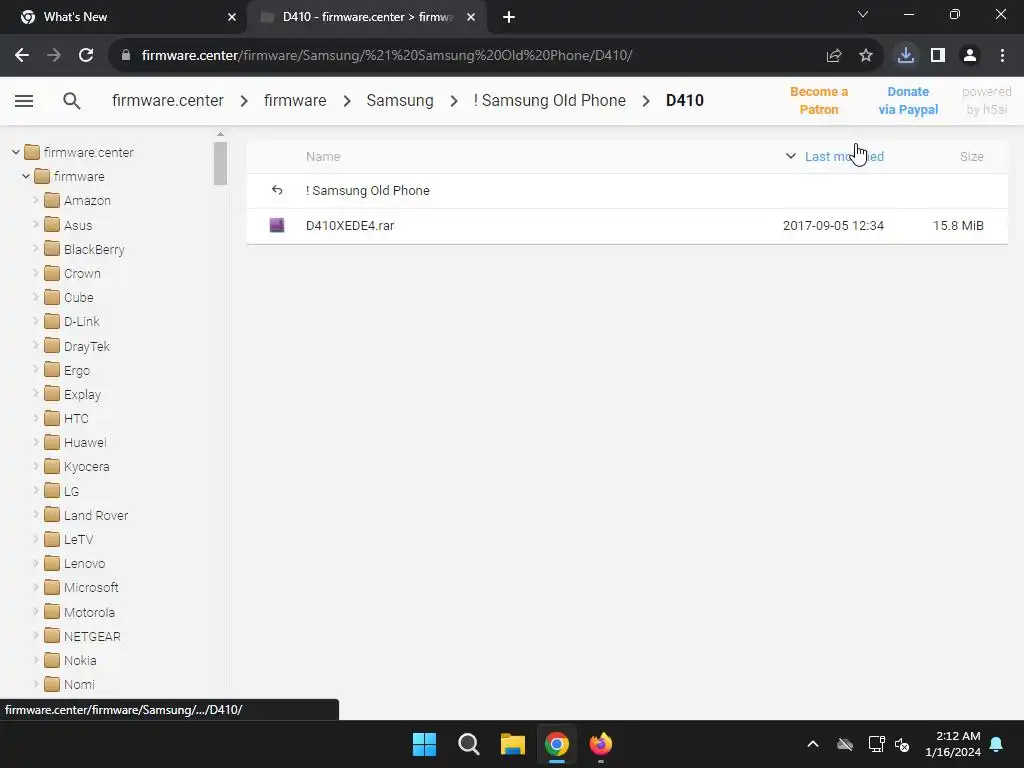
Task: Open notifications bell in tray
Action: click(x=997, y=744)
